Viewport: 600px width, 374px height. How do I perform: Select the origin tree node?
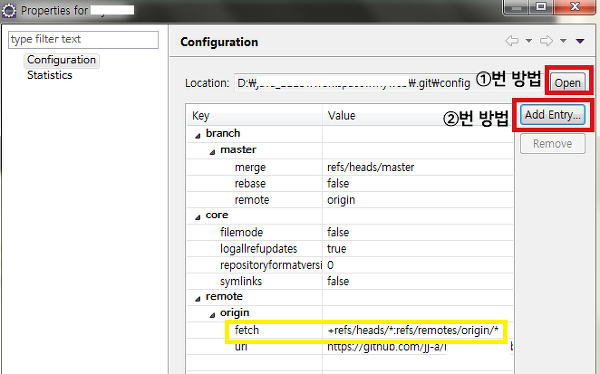tap(235, 313)
